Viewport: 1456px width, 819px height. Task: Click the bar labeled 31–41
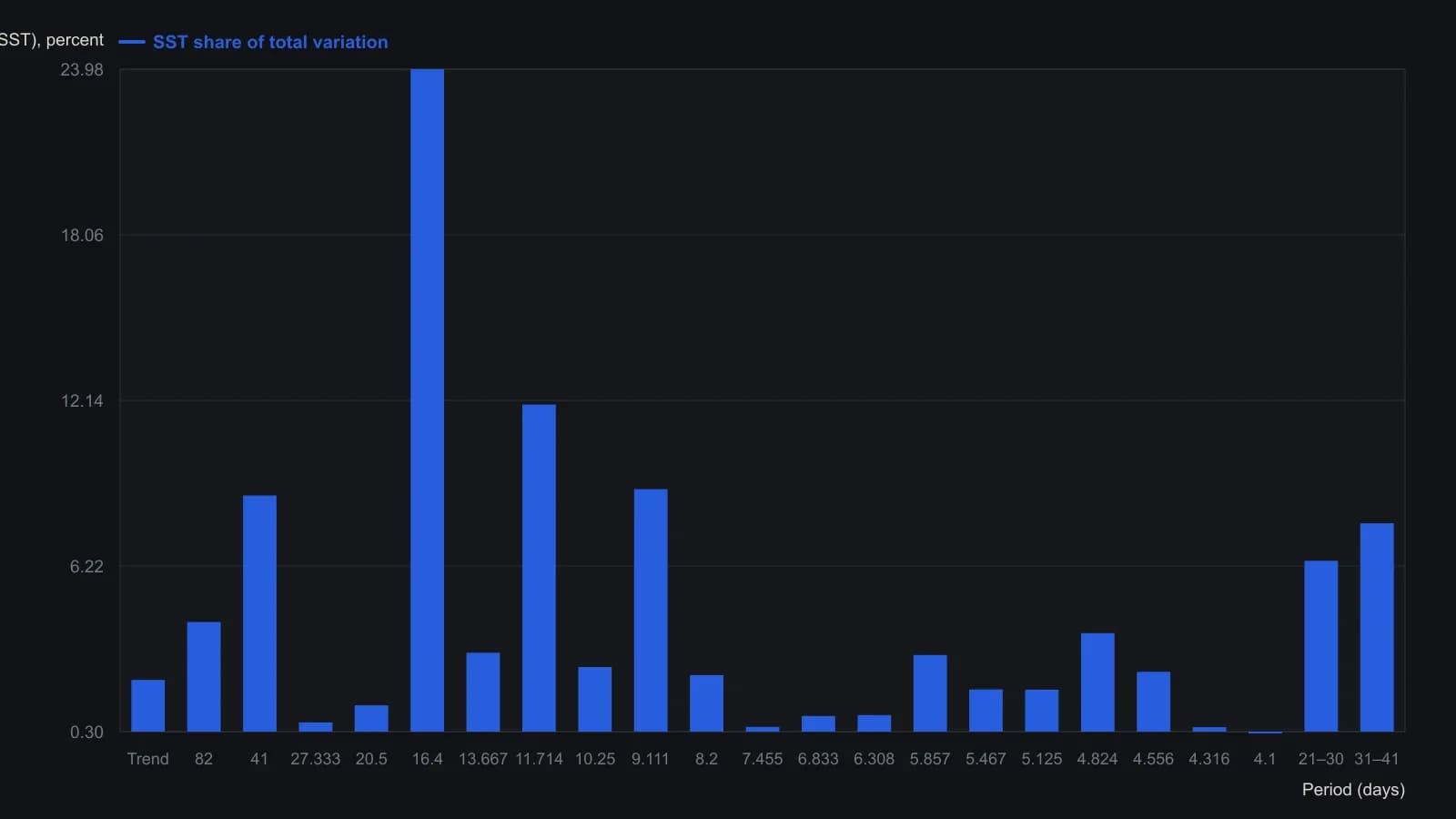1377,628
